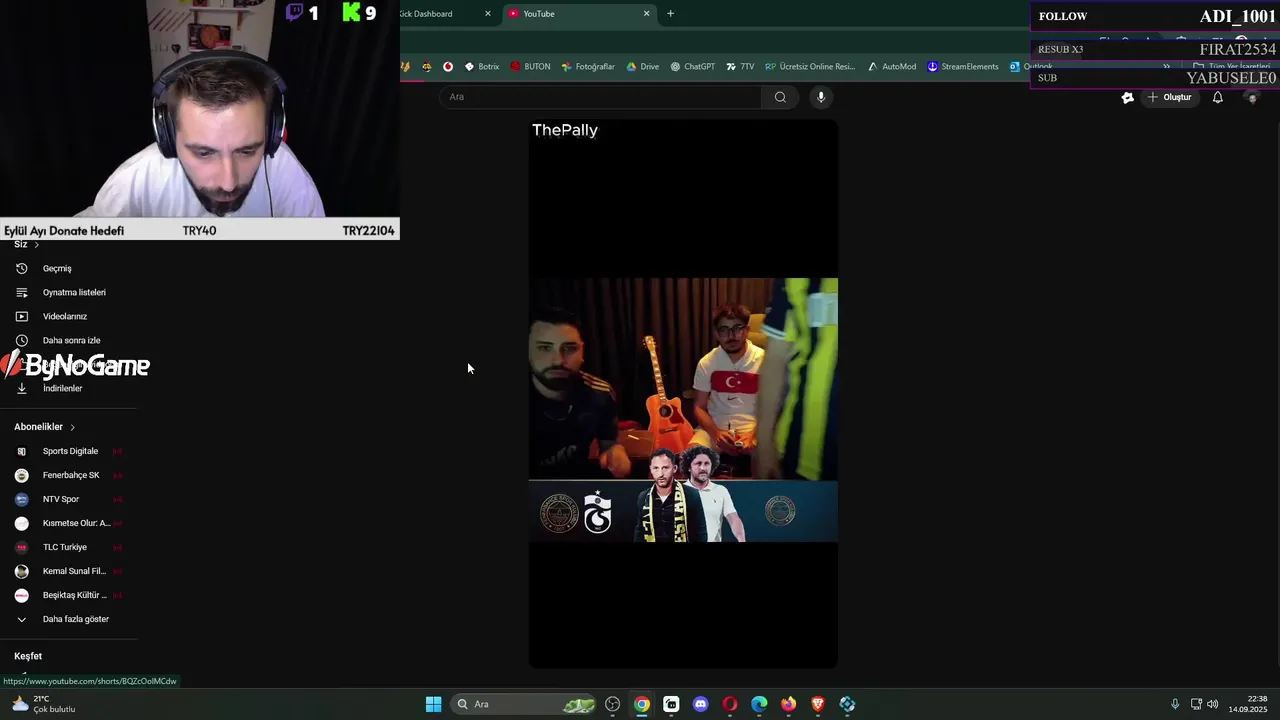
Task: Open BUTON bookmark
Action: 530,67
